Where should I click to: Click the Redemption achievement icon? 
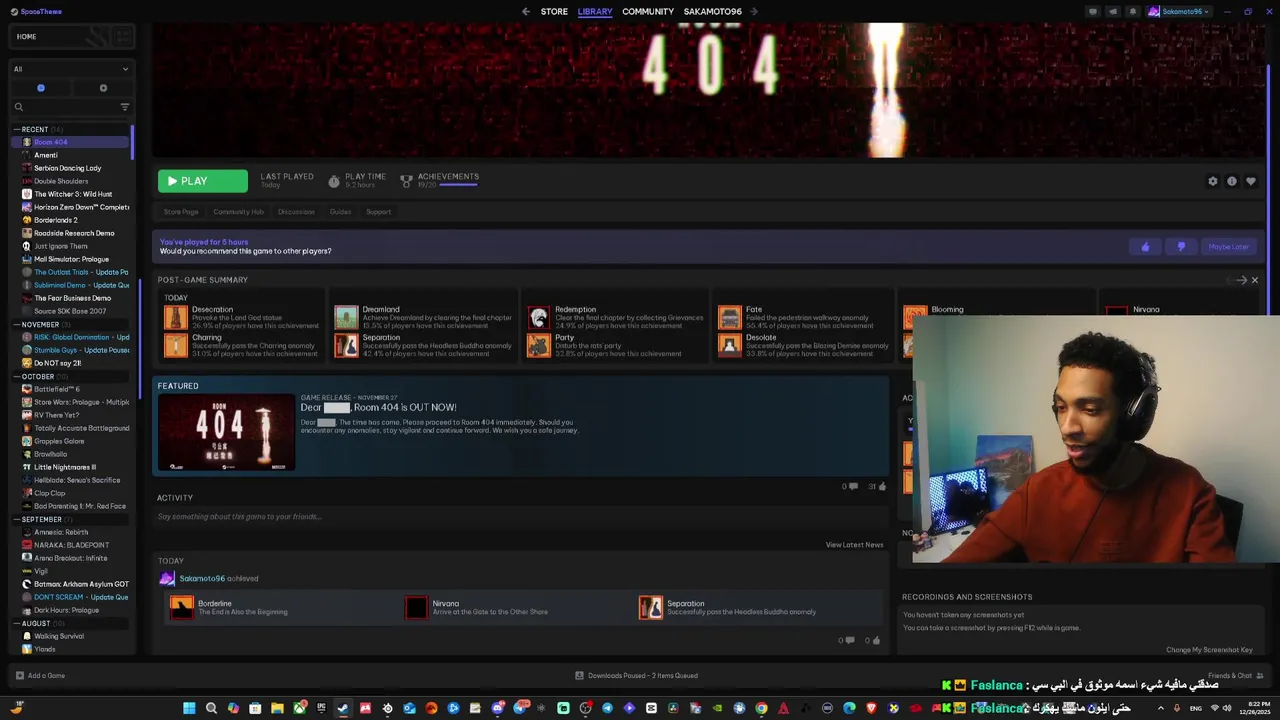539,318
